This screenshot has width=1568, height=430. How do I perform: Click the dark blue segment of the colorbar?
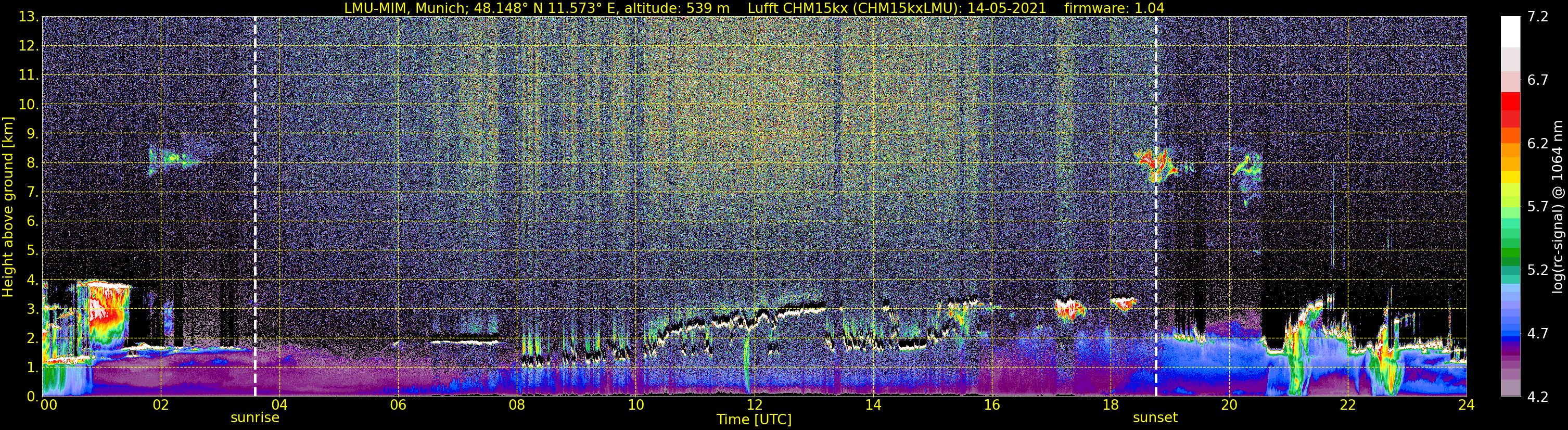[1510, 340]
